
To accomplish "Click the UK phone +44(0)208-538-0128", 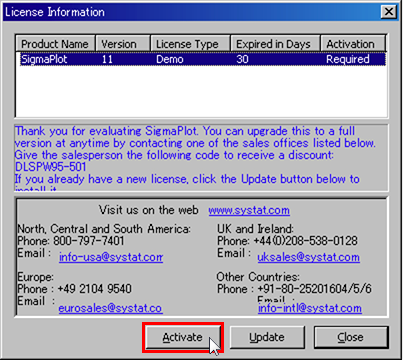I will click(x=305, y=241).
